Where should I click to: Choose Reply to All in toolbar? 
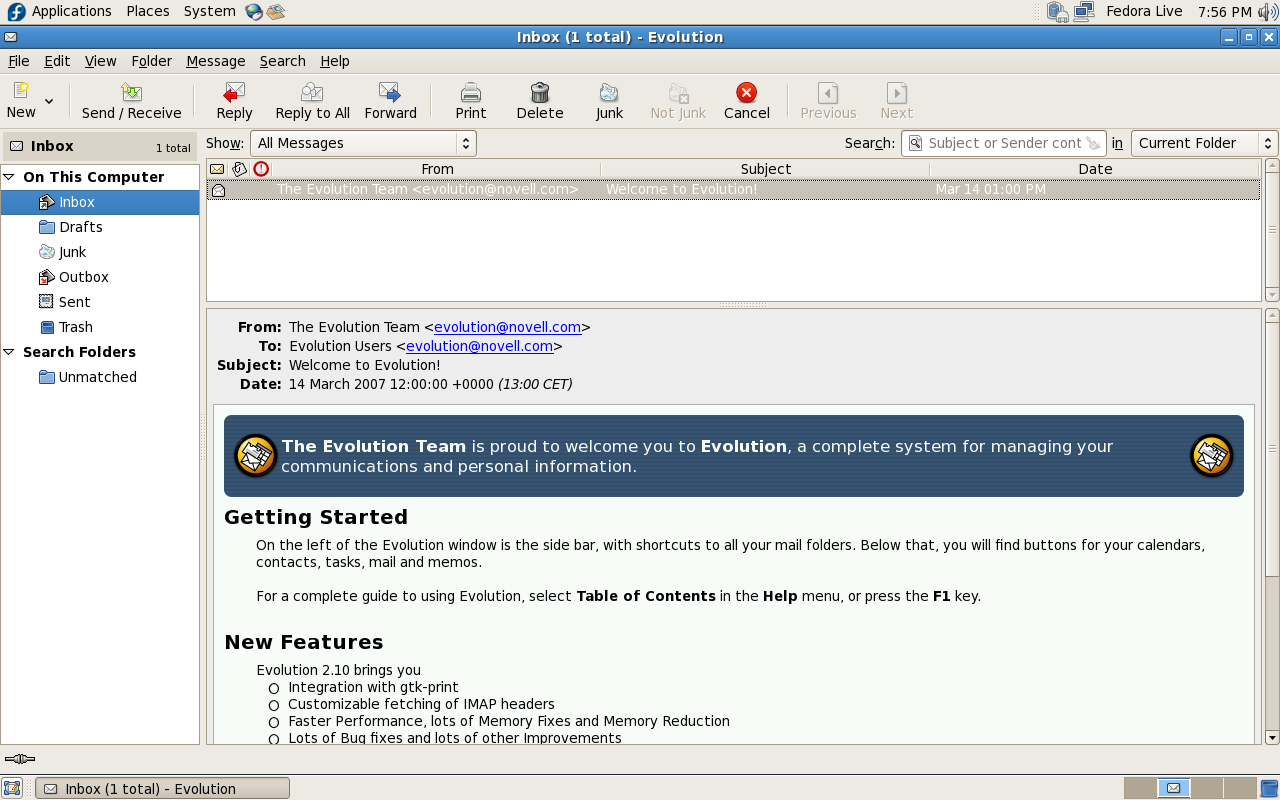pyautogui.click(x=312, y=101)
